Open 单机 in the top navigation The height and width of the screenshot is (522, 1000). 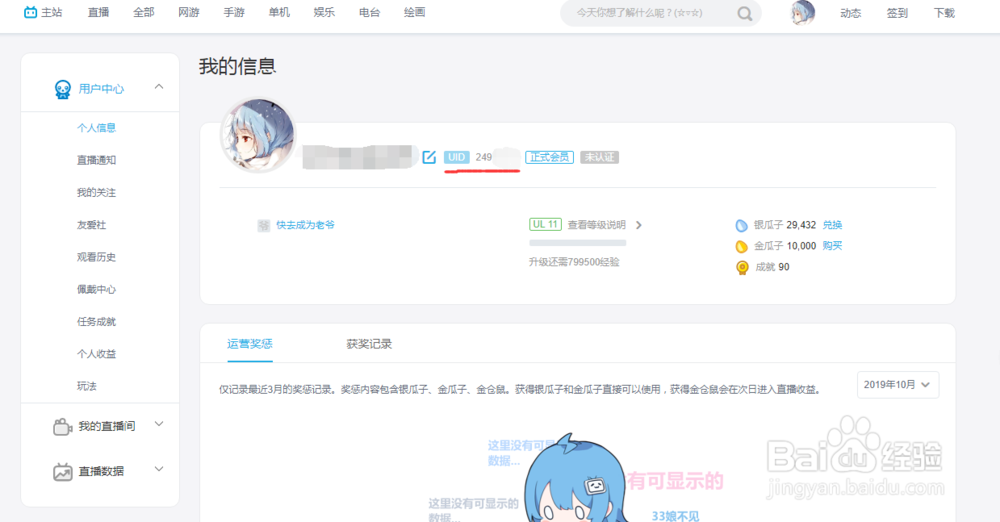point(279,12)
